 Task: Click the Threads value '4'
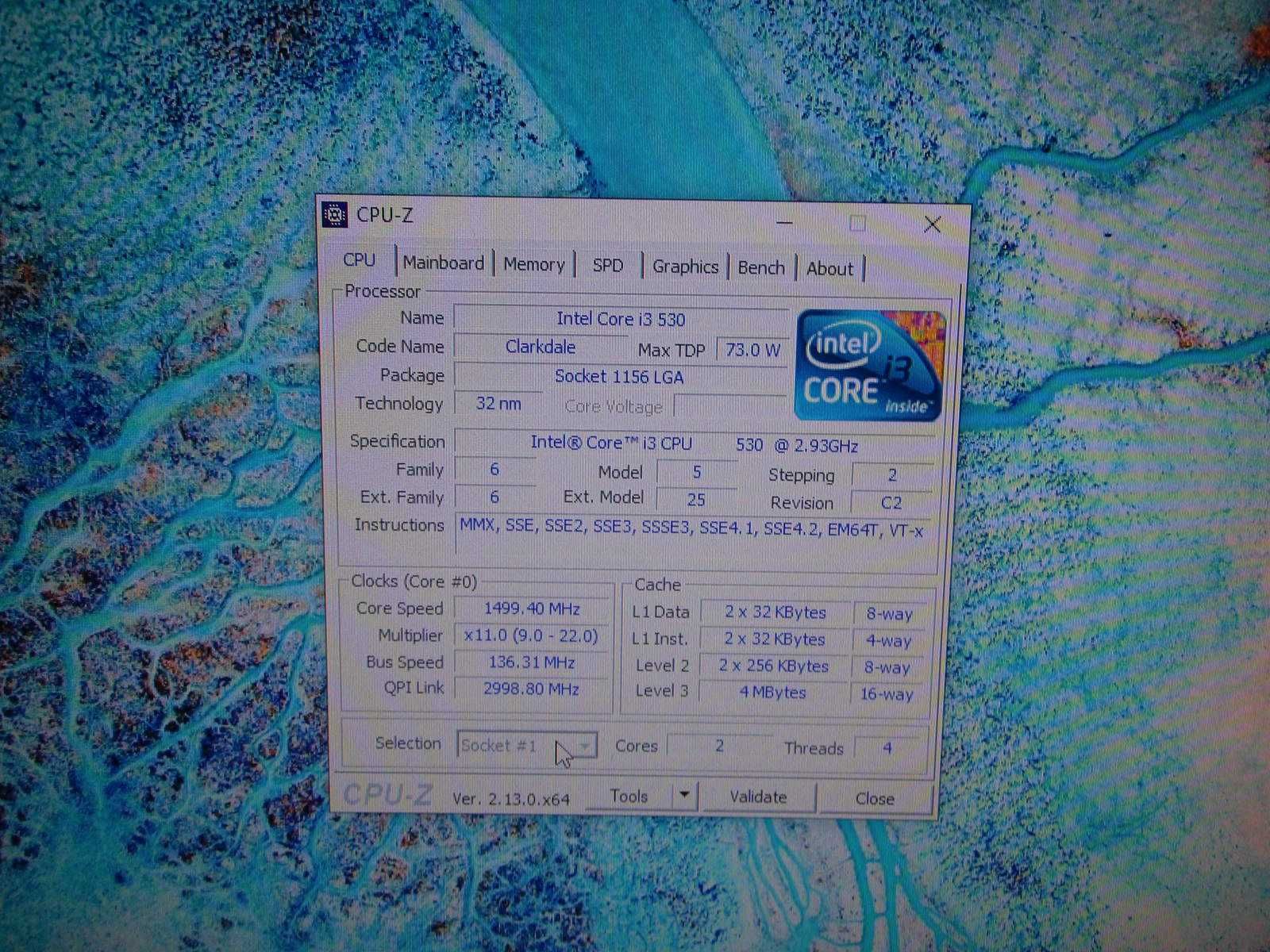(887, 748)
